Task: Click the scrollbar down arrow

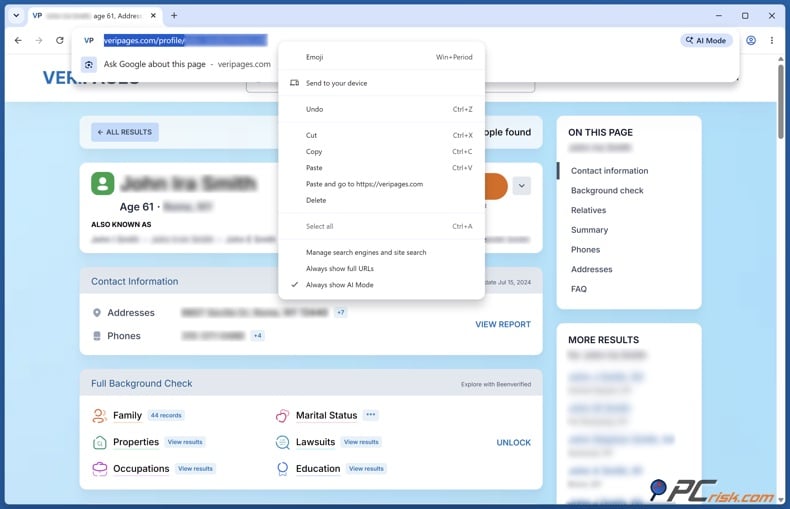Action: click(x=781, y=500)
